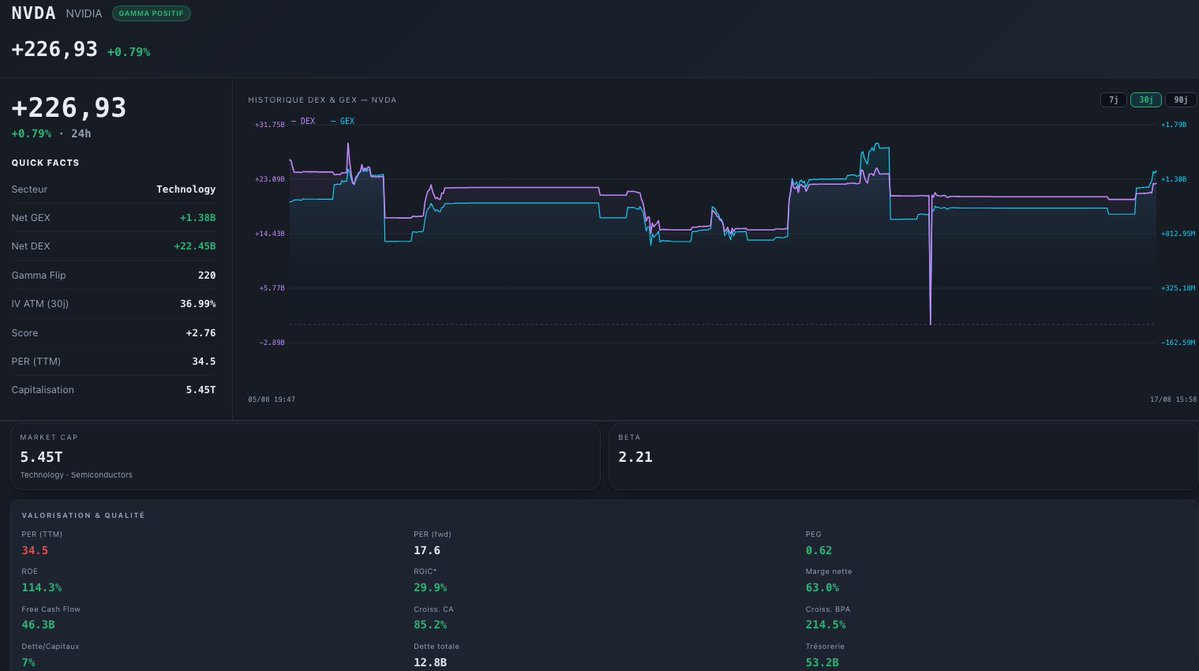The height and width of the screenshot is (671, 1199).
Task: Click the Beta card value 2.21
Action: pyautogui.click(x=635, y=457)
